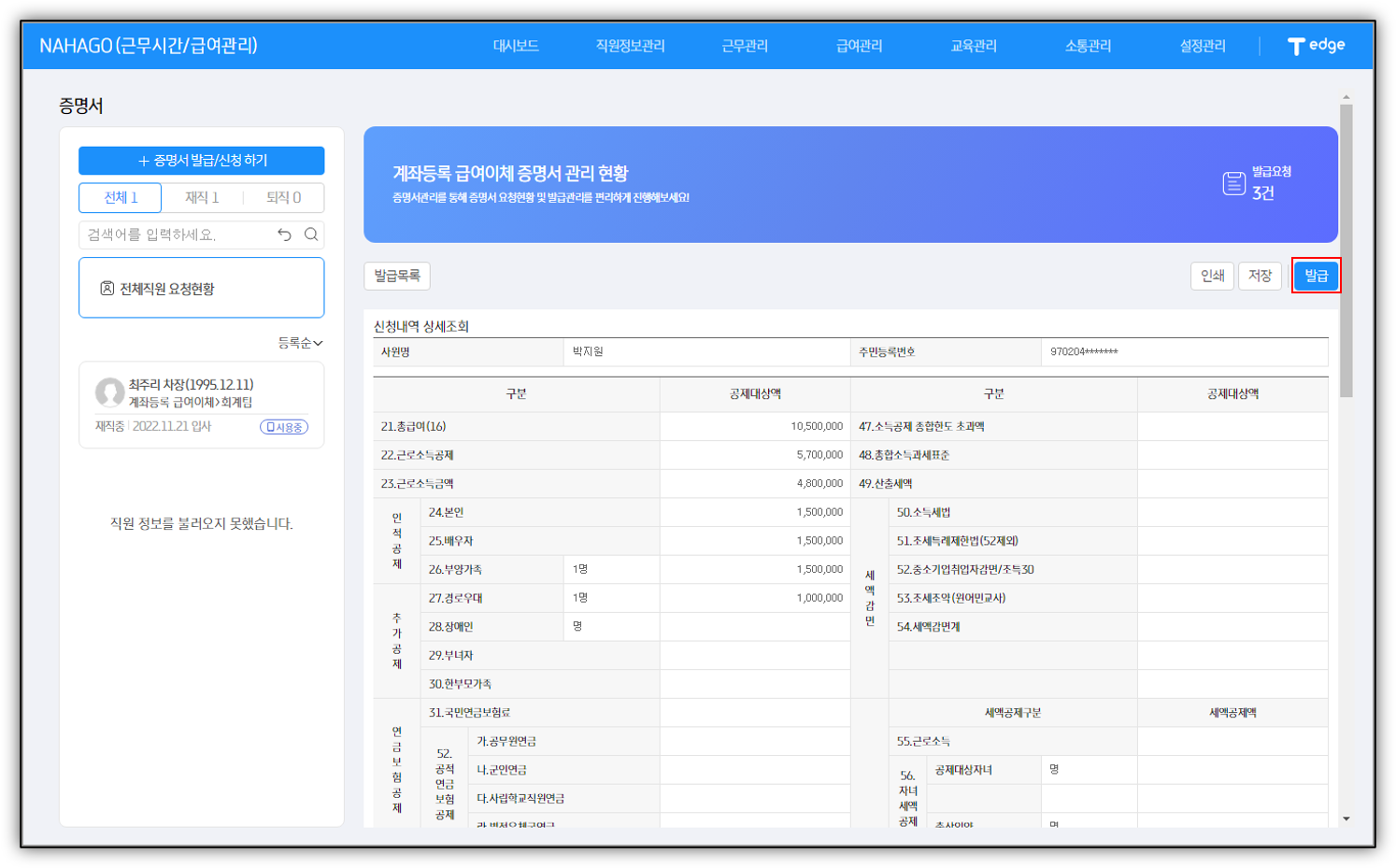Image resolution: width=1396 pixels, height=868 pixels.
Task: Click the 4,800,000 earned income value
Action: coord(819,484)
